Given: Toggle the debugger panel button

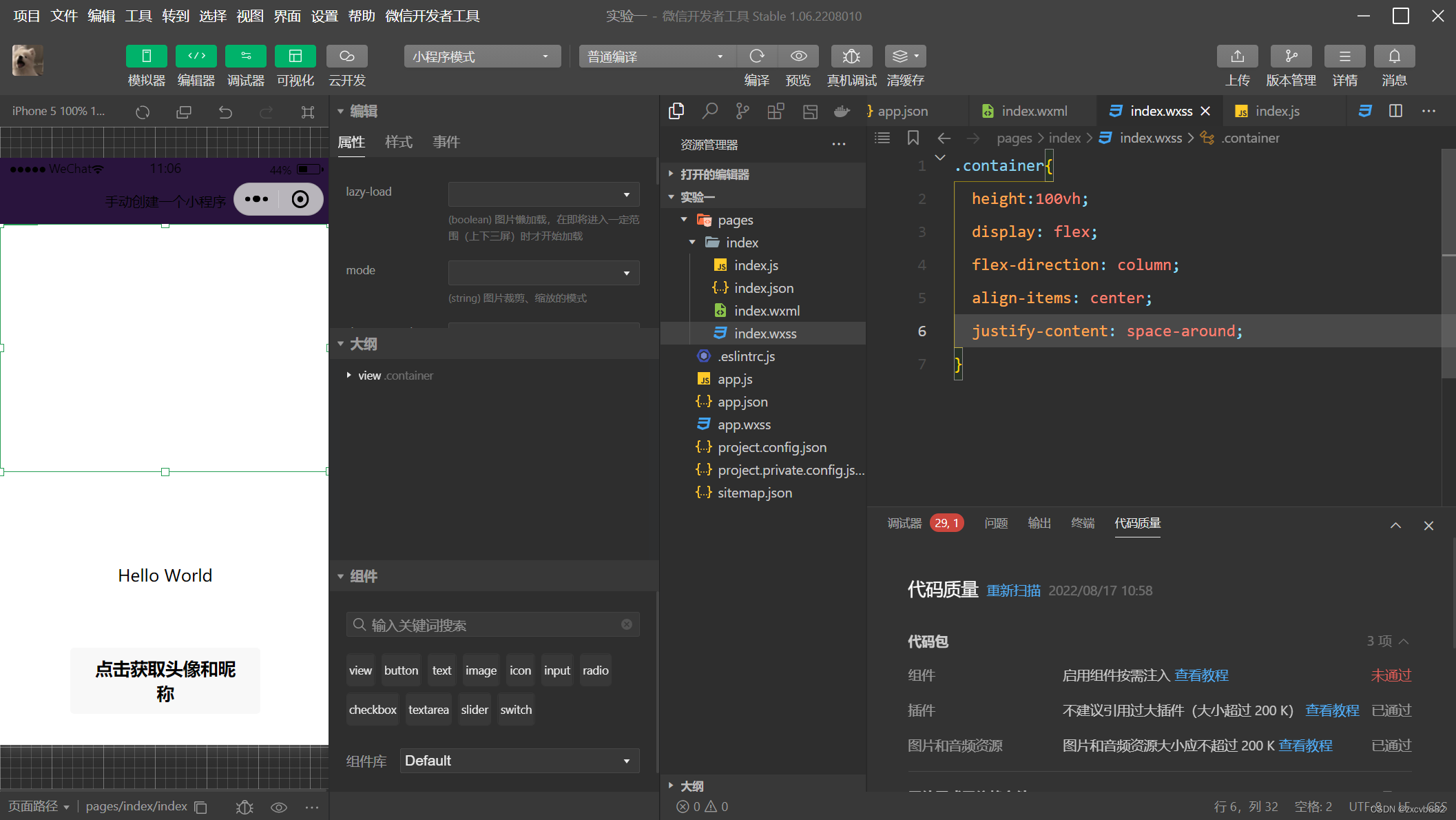Looking at the screenshot, I should click(x=245, y=57).
